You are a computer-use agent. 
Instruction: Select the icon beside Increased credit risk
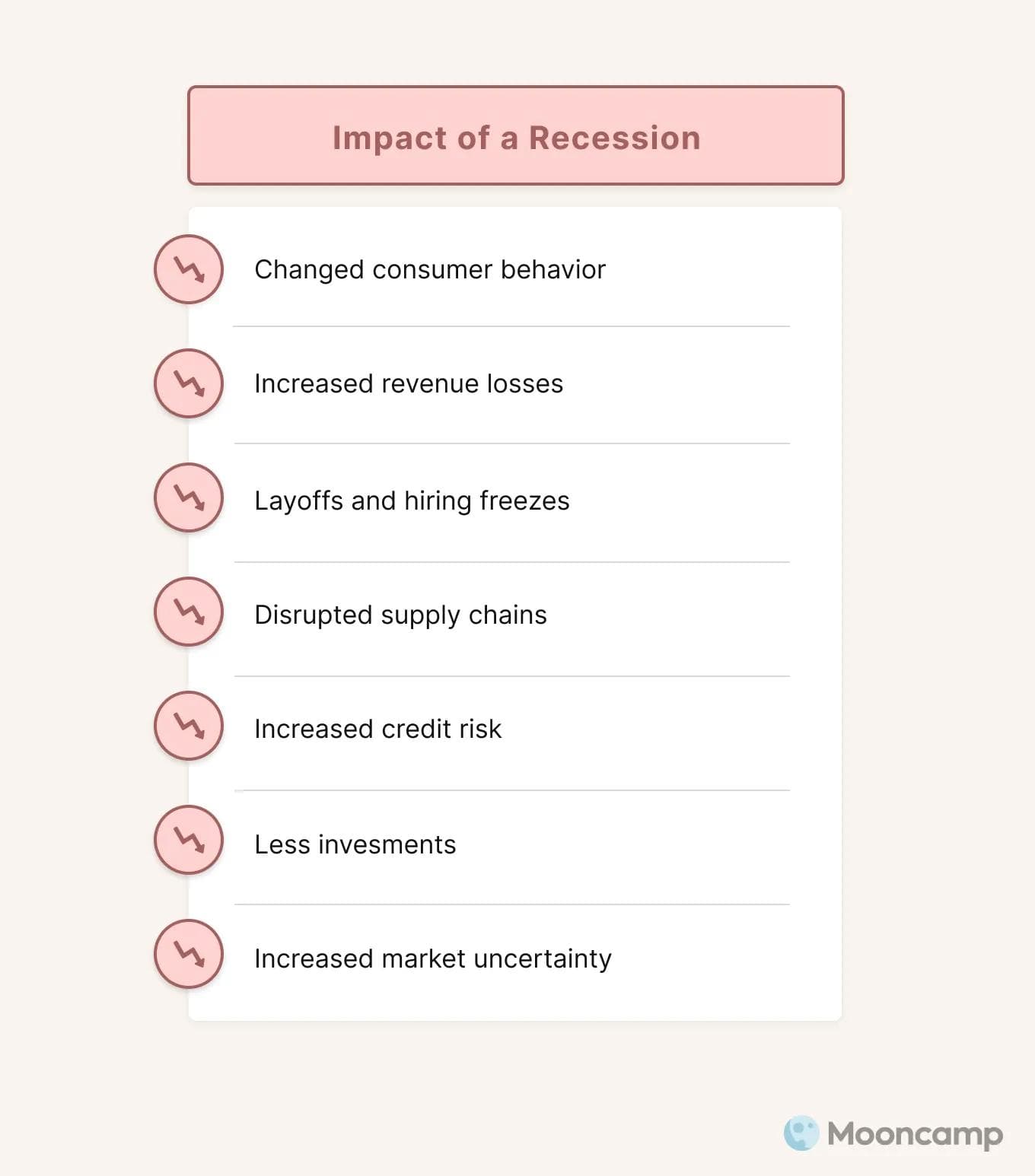click(189, 726)
